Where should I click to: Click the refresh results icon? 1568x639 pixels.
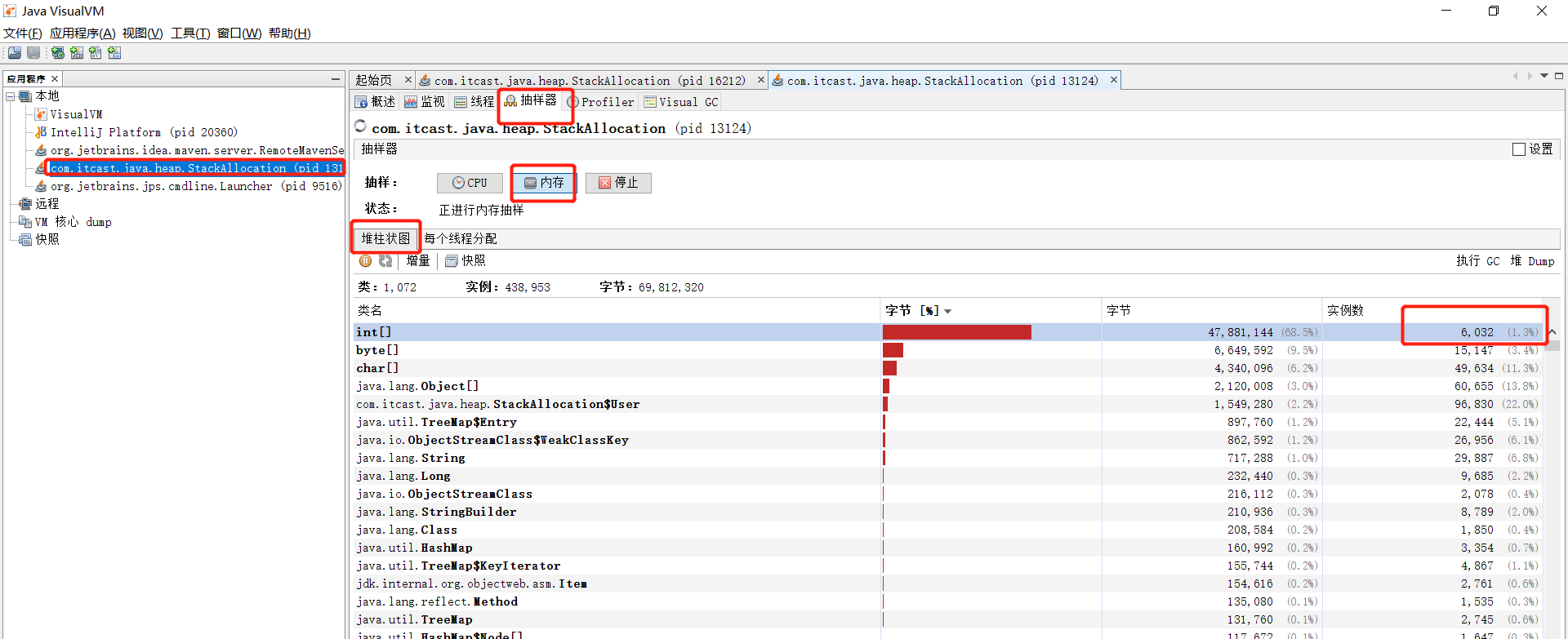point(385,261)
